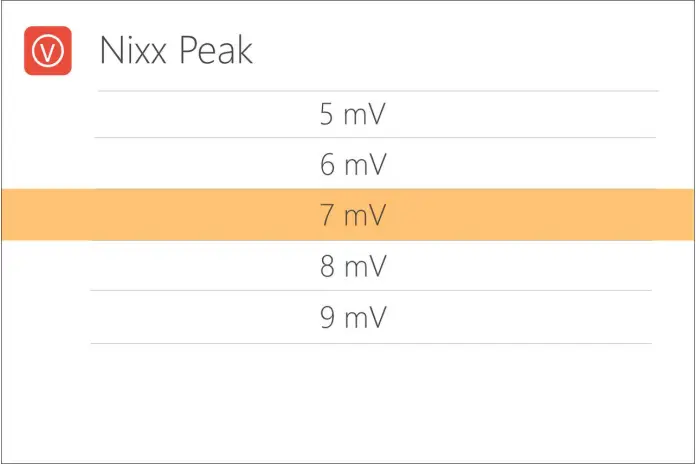Click the value just below 7 mV
Image resolution: width=696 pixels, height=465 pixels.
[x=352, y=267]
